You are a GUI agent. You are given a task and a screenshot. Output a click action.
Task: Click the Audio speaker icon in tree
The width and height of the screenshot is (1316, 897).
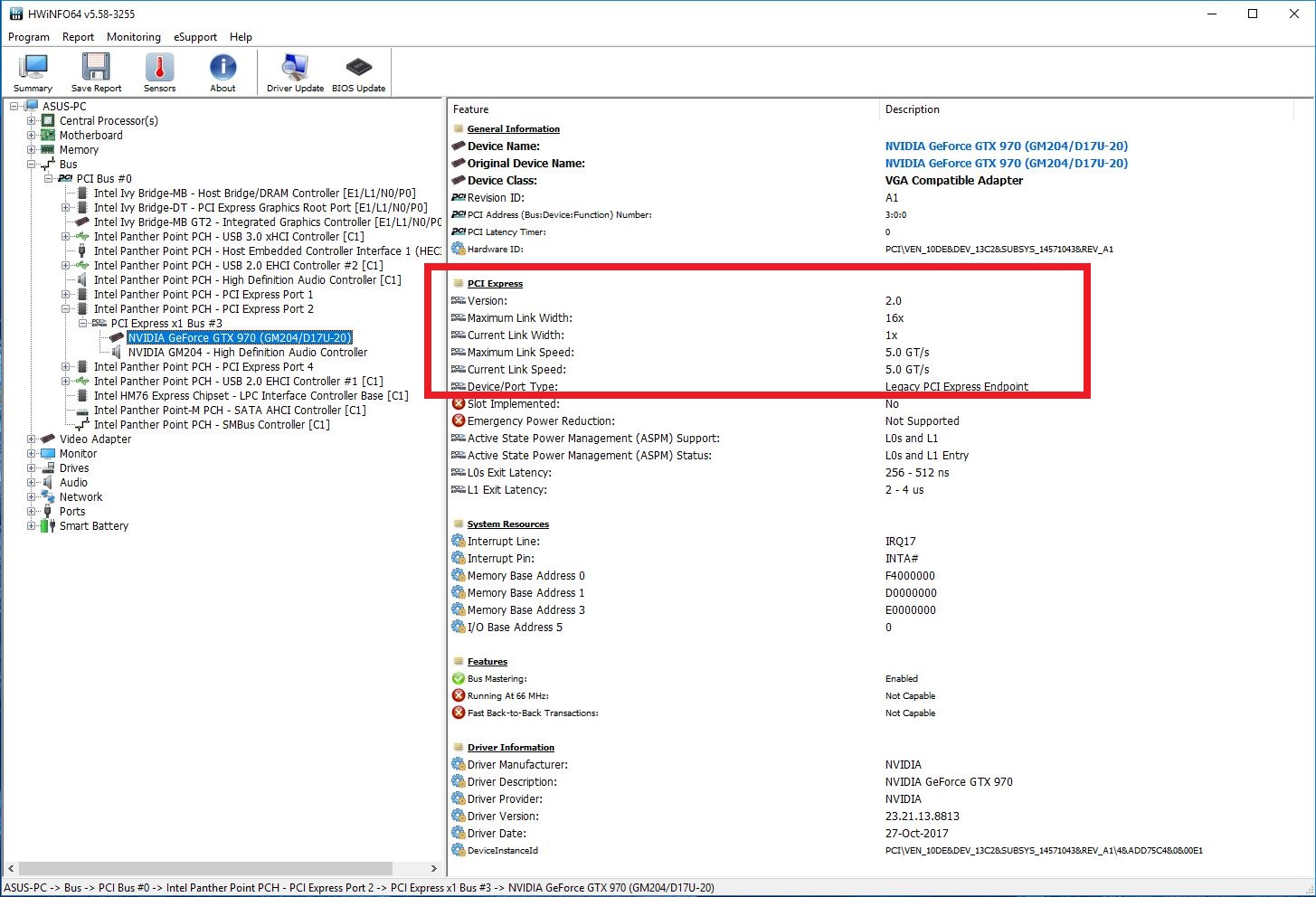48,482
